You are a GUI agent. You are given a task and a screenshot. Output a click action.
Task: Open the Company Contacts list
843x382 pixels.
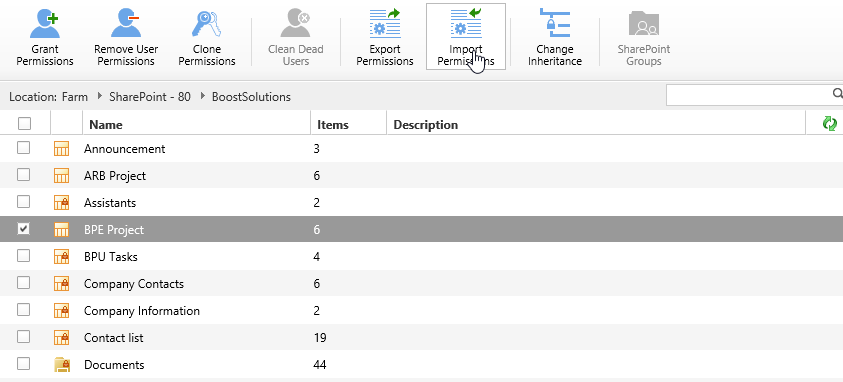[134, 284]
